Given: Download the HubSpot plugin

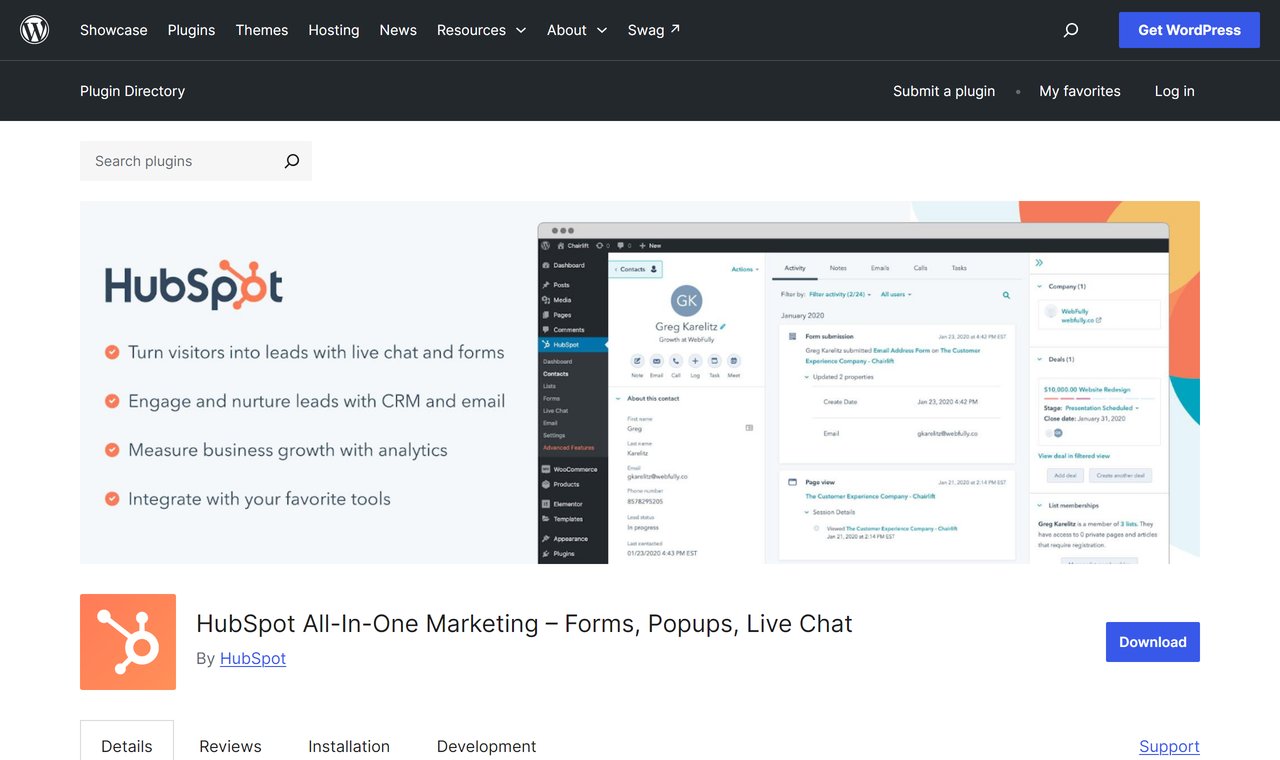Looking at the screenshot, I should [1153, 642].
